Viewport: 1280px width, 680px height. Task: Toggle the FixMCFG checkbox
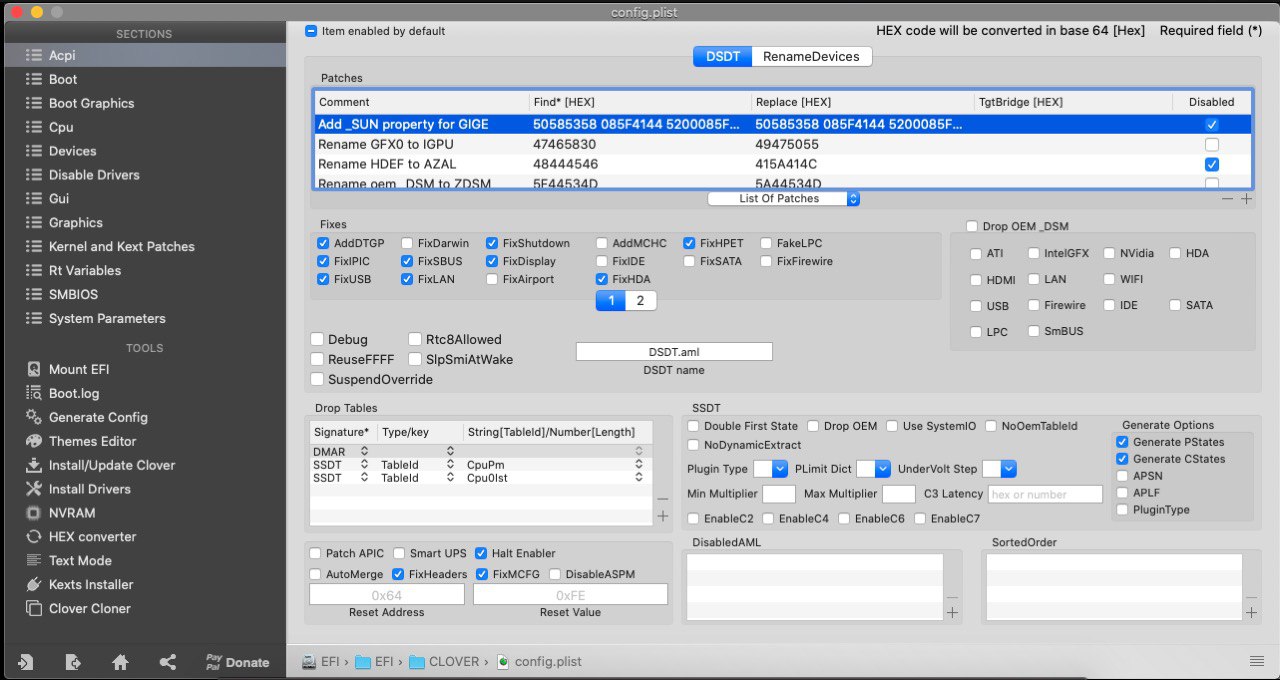(481, 575)
